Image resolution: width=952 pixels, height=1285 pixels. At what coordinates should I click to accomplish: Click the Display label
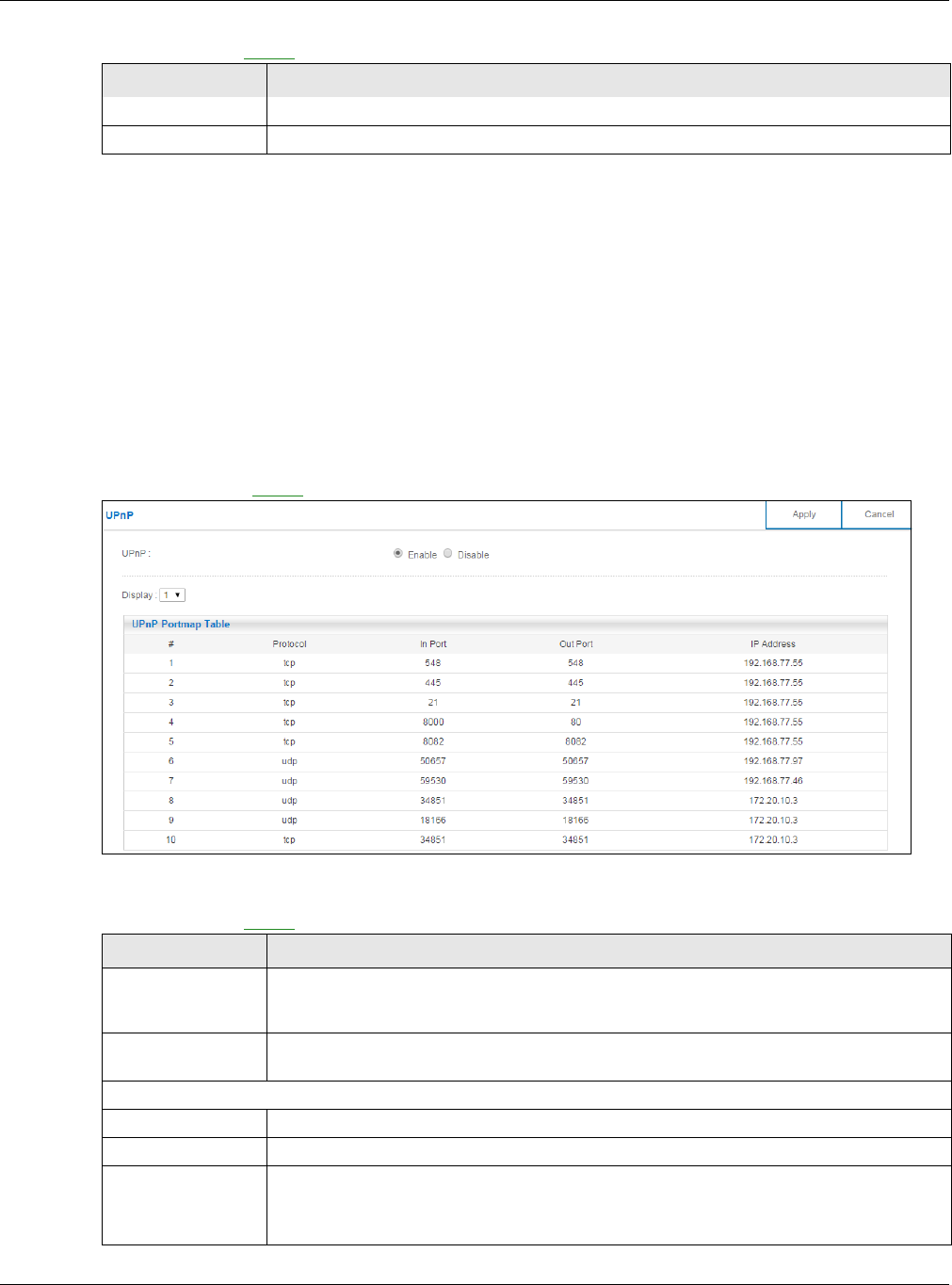pos(137,595)
